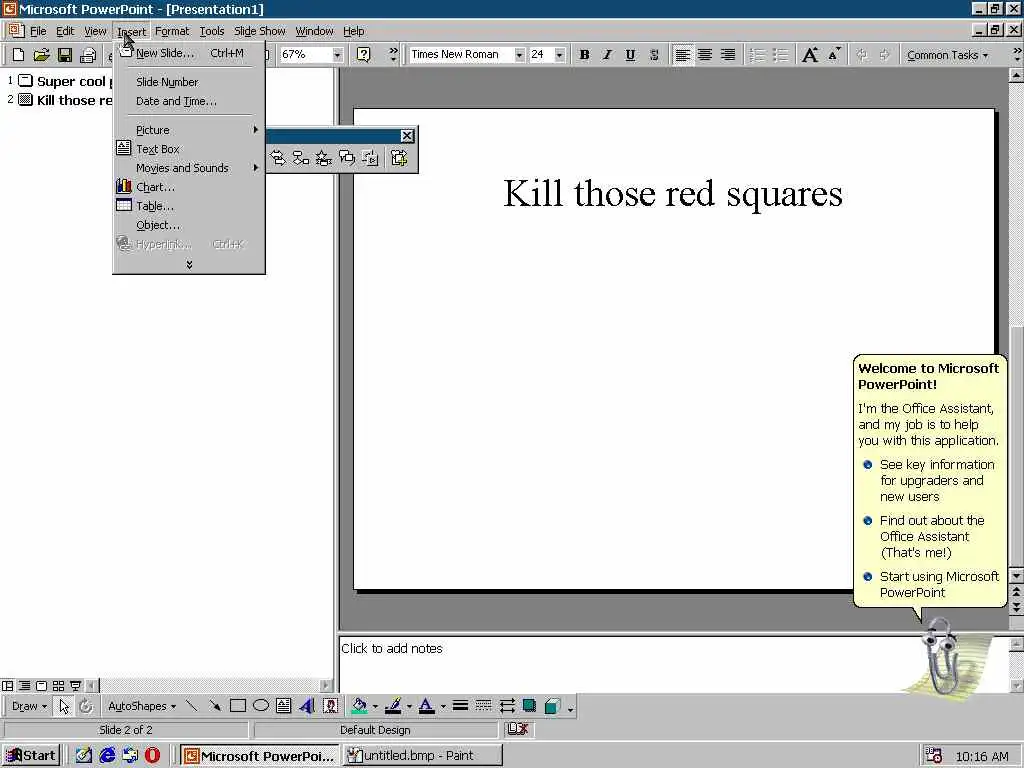Align text to the left
This screenshot has height=768, width=1024.
[682, 55]
